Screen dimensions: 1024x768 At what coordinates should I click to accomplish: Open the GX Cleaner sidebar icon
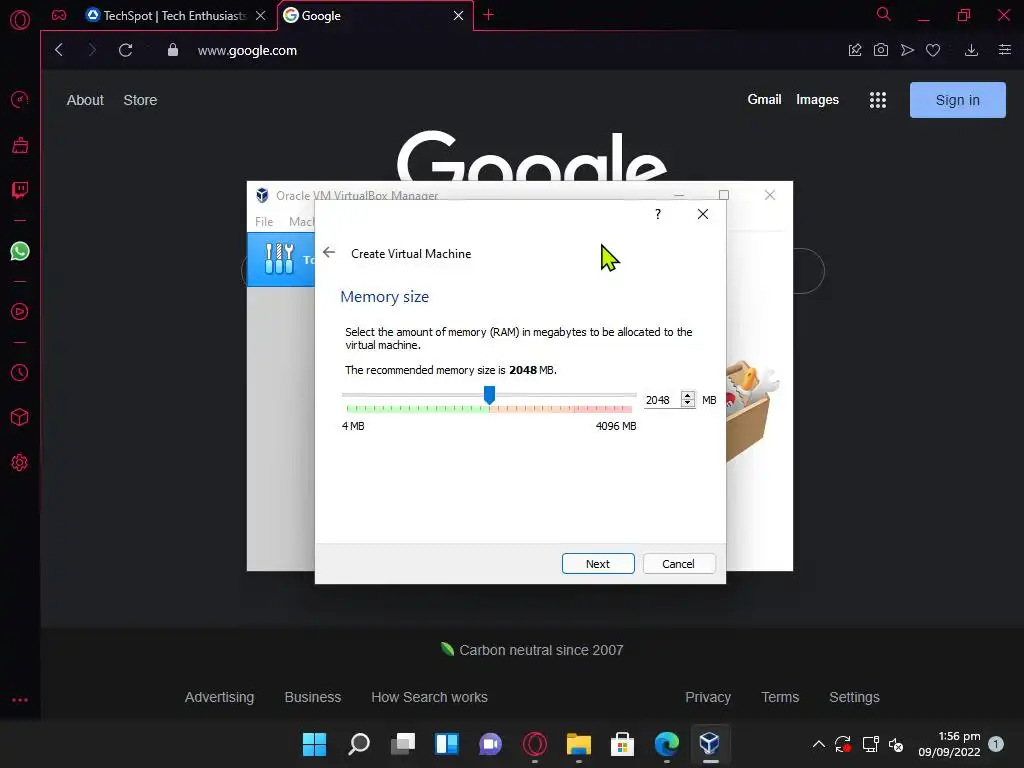[20, 145]
